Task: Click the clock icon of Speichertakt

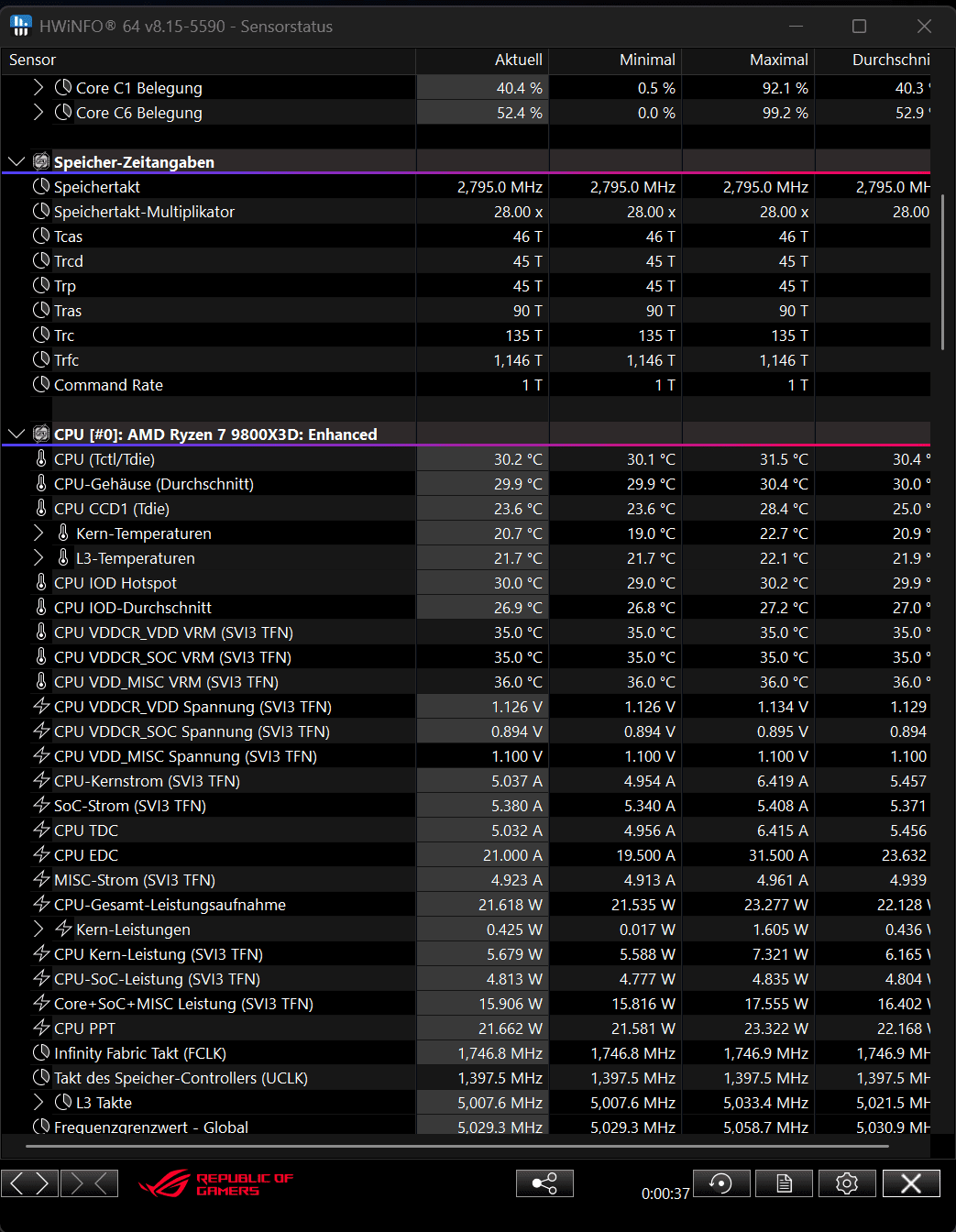Action: [x=41, y=186]
